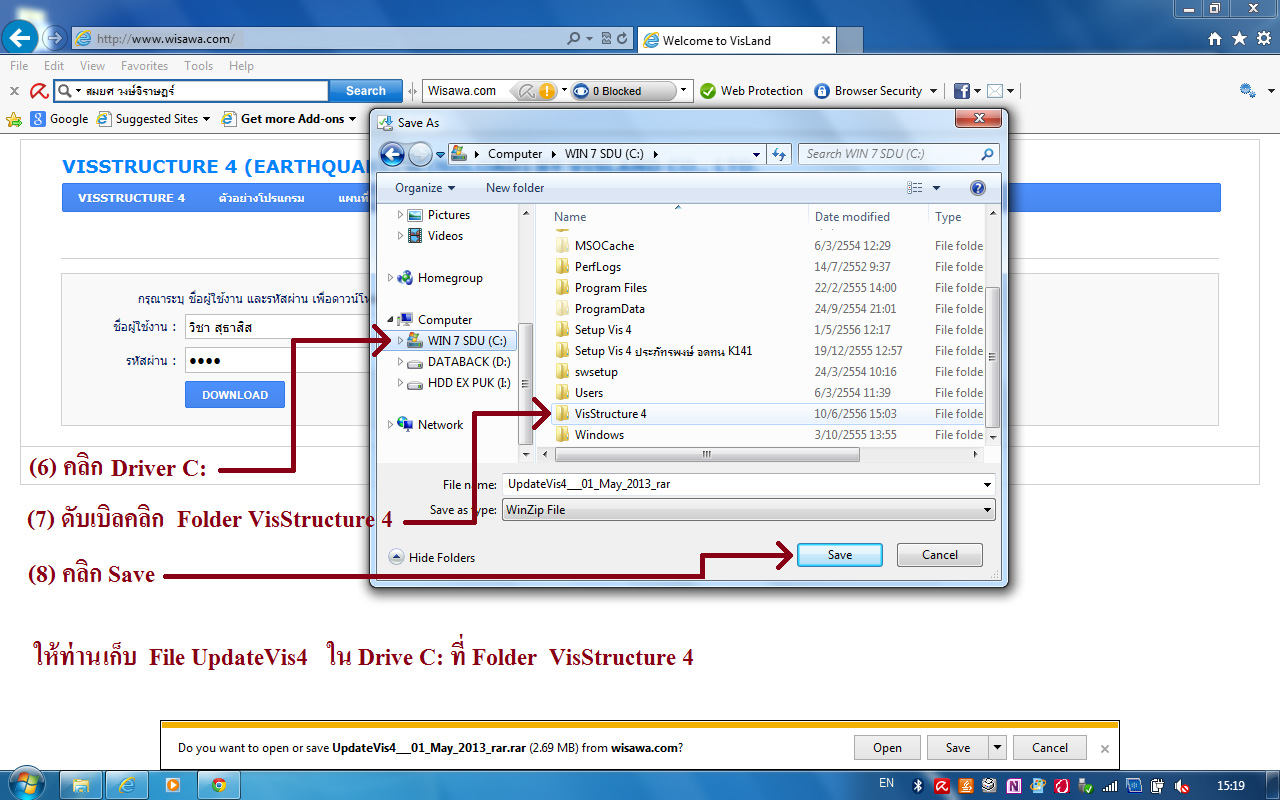Screen dimensions: 1280x800
Task: Click the Avira logo on the toolbar
Action: click(x=38, y=91)
